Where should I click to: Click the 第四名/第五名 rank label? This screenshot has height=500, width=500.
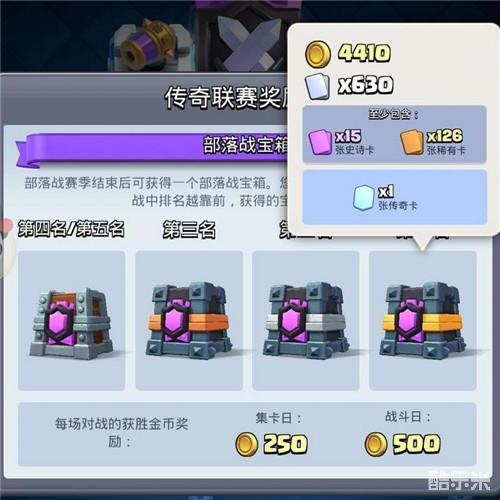(x=71, y=229)
